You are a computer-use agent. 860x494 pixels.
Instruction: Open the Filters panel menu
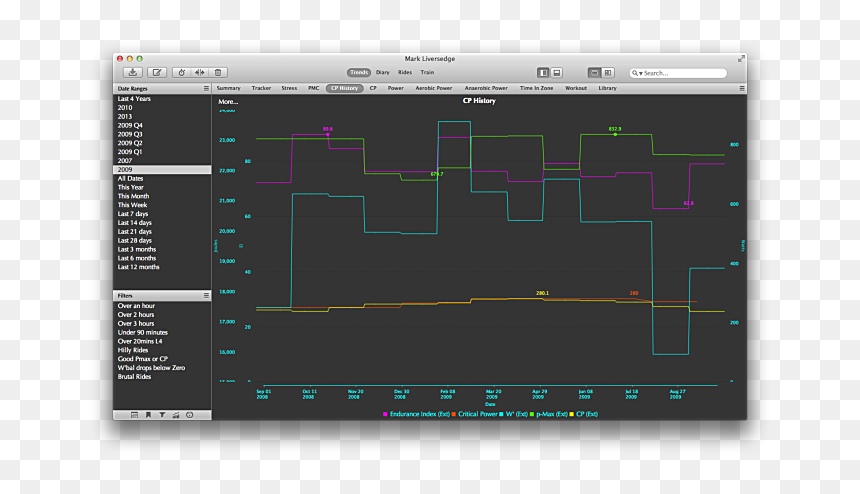pyautogui.click(x=206, y=296)
